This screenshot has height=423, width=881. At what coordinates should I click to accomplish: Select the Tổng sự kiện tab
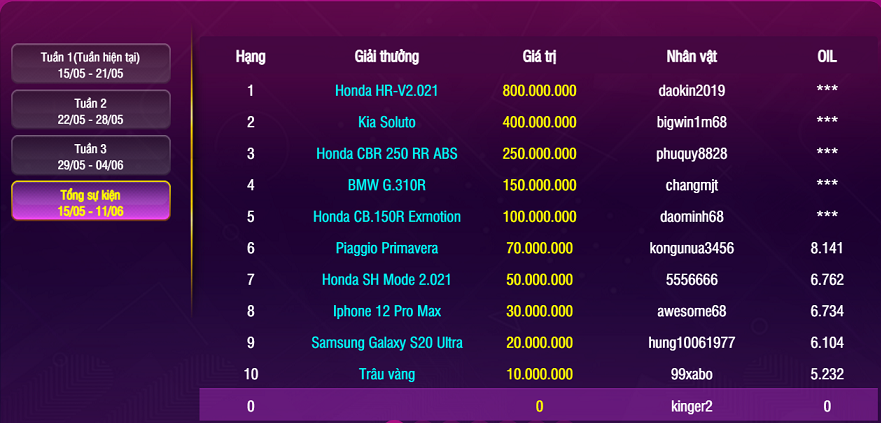(x=90, y=201)
